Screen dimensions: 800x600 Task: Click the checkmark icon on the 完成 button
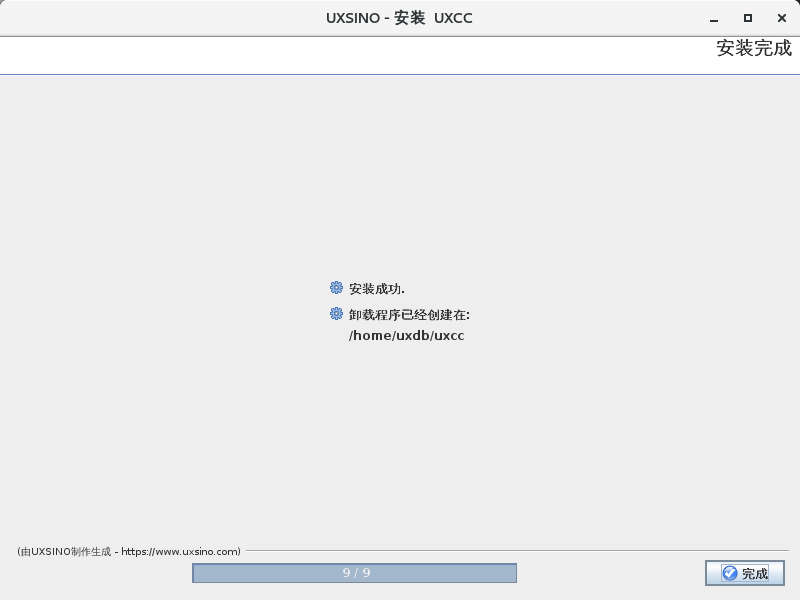coord(730,573)
